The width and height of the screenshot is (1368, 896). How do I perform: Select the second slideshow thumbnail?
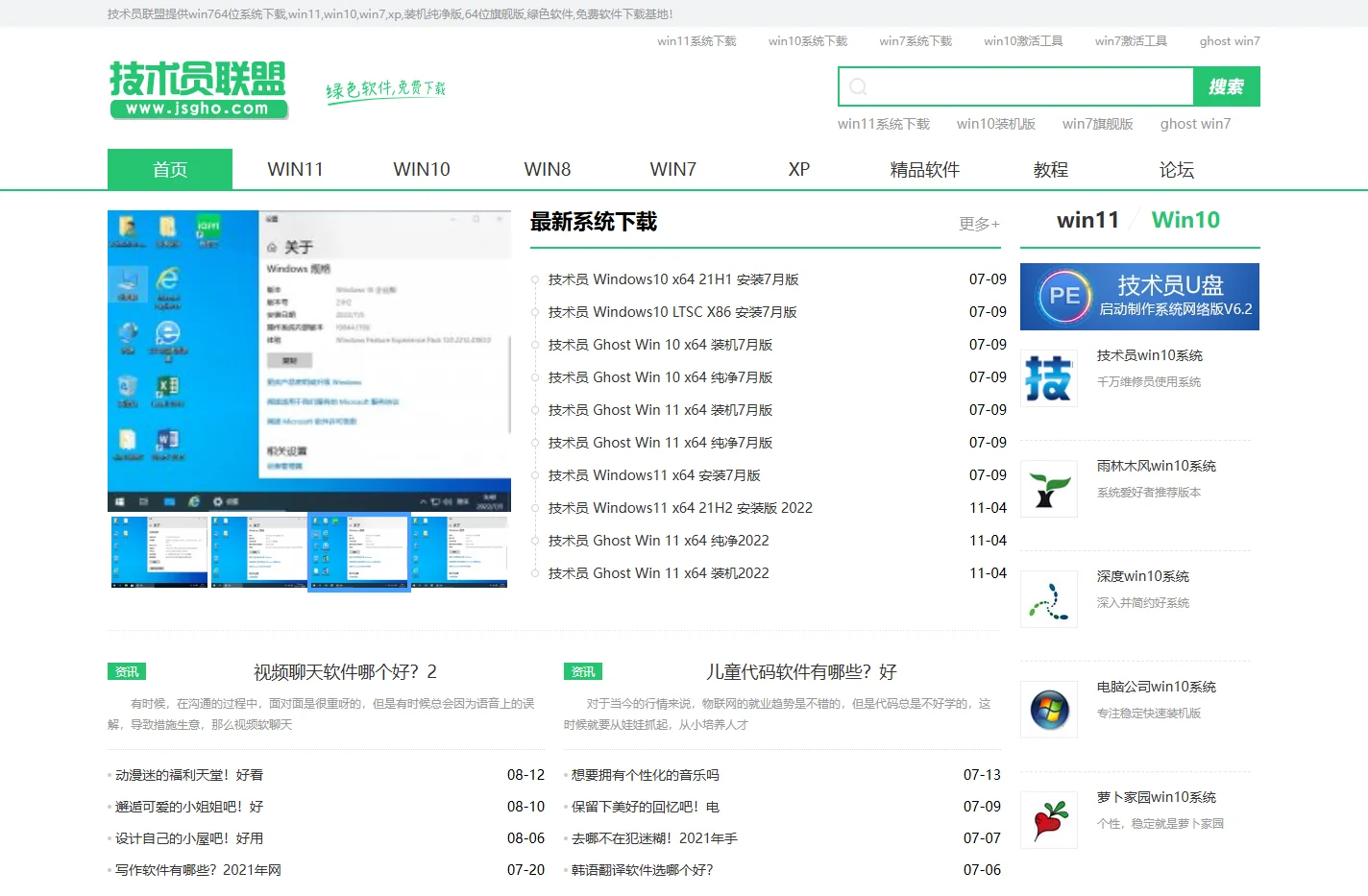coord(259,552)
